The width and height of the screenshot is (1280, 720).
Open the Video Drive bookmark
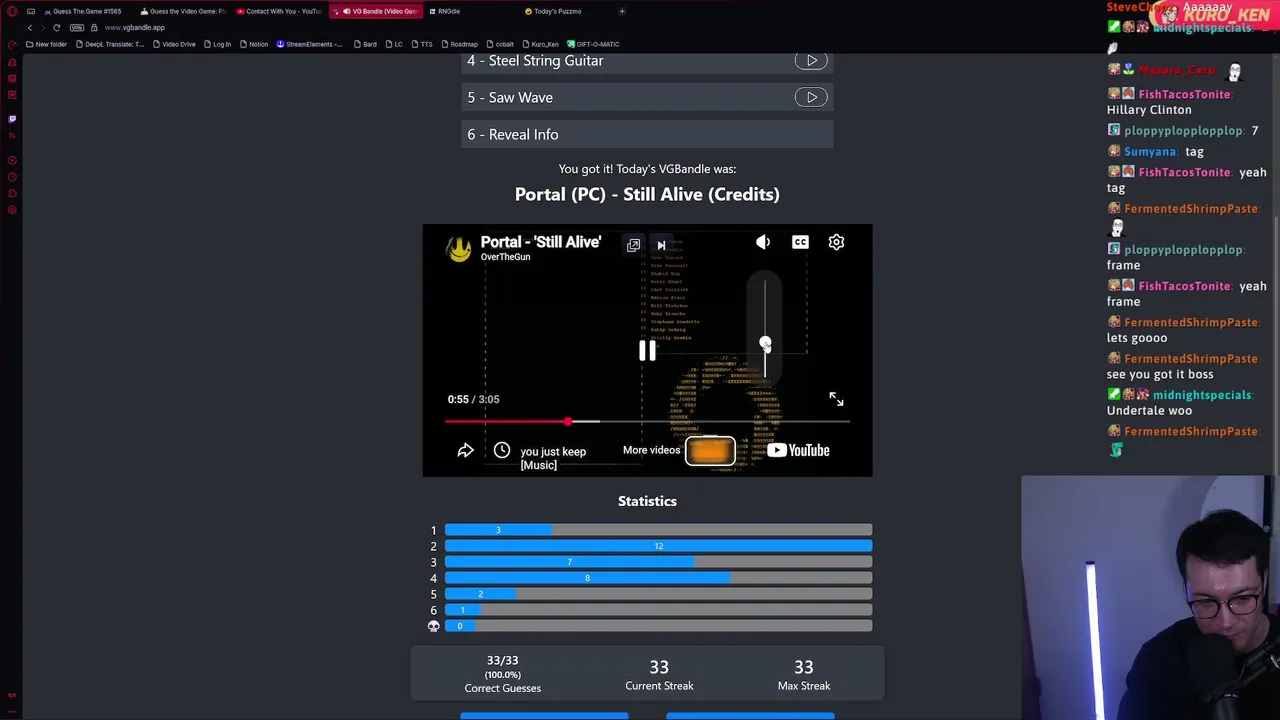(x=175, y=44)
